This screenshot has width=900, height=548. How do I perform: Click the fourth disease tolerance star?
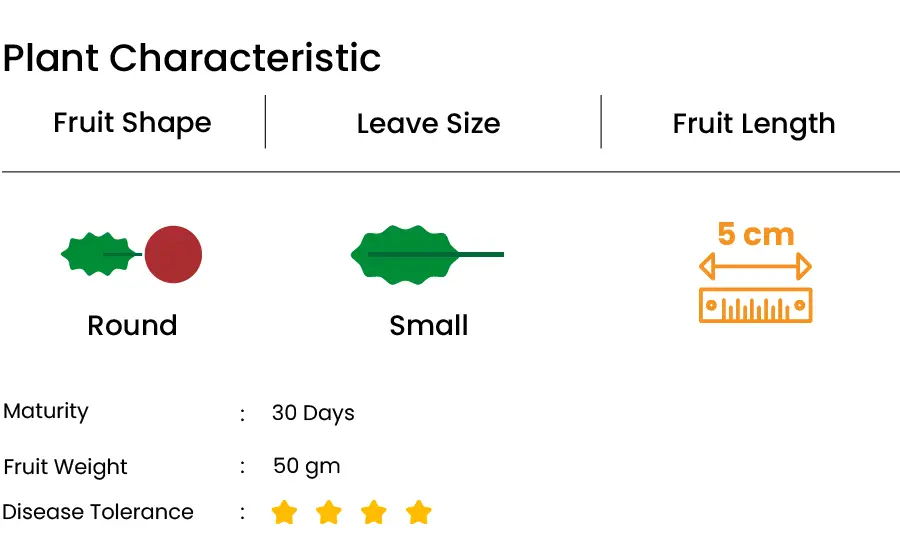coord(418,512)
